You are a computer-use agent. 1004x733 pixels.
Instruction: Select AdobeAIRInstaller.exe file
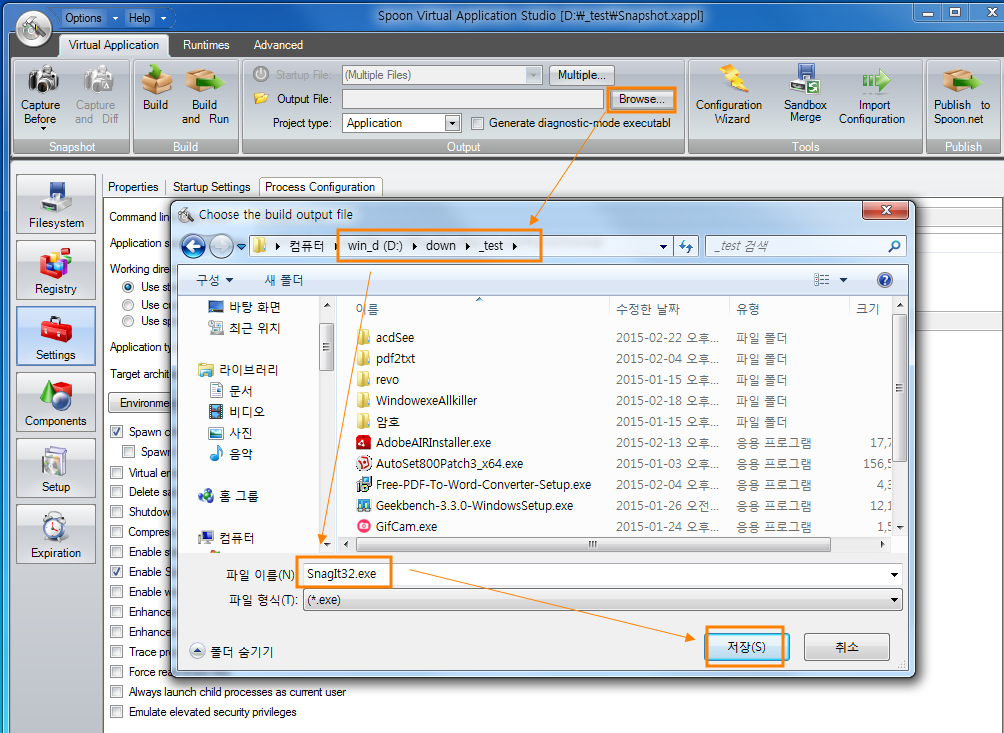pos(433,442)
